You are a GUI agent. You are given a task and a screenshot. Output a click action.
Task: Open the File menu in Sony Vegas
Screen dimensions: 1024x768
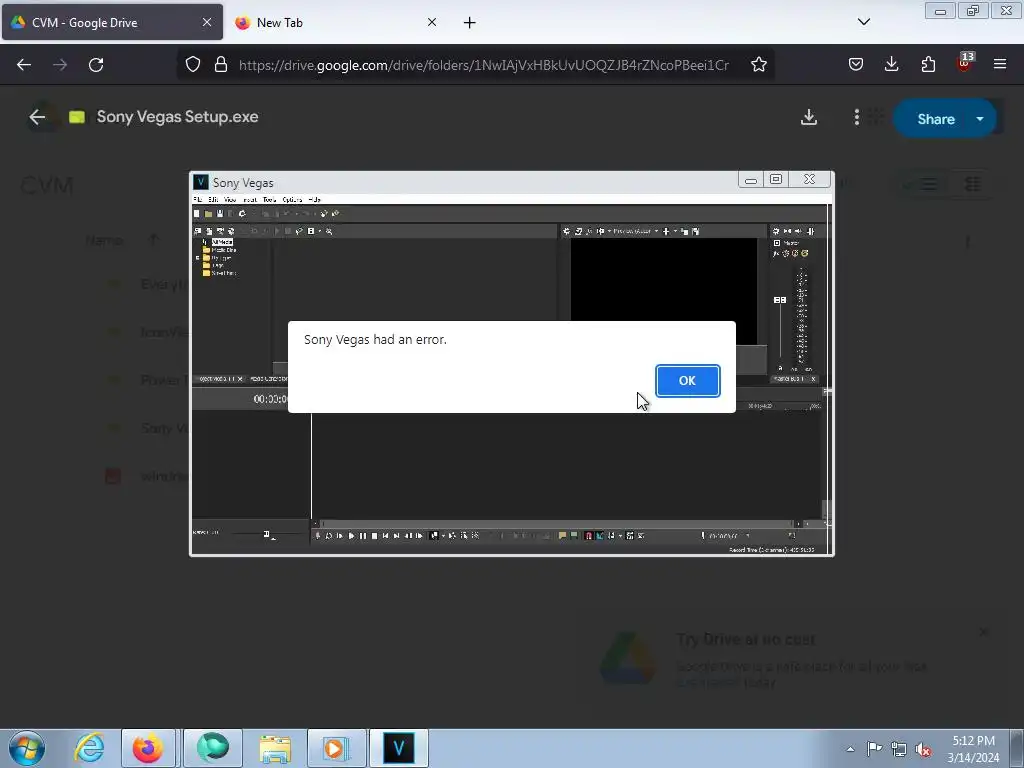[x=198, y=199]
